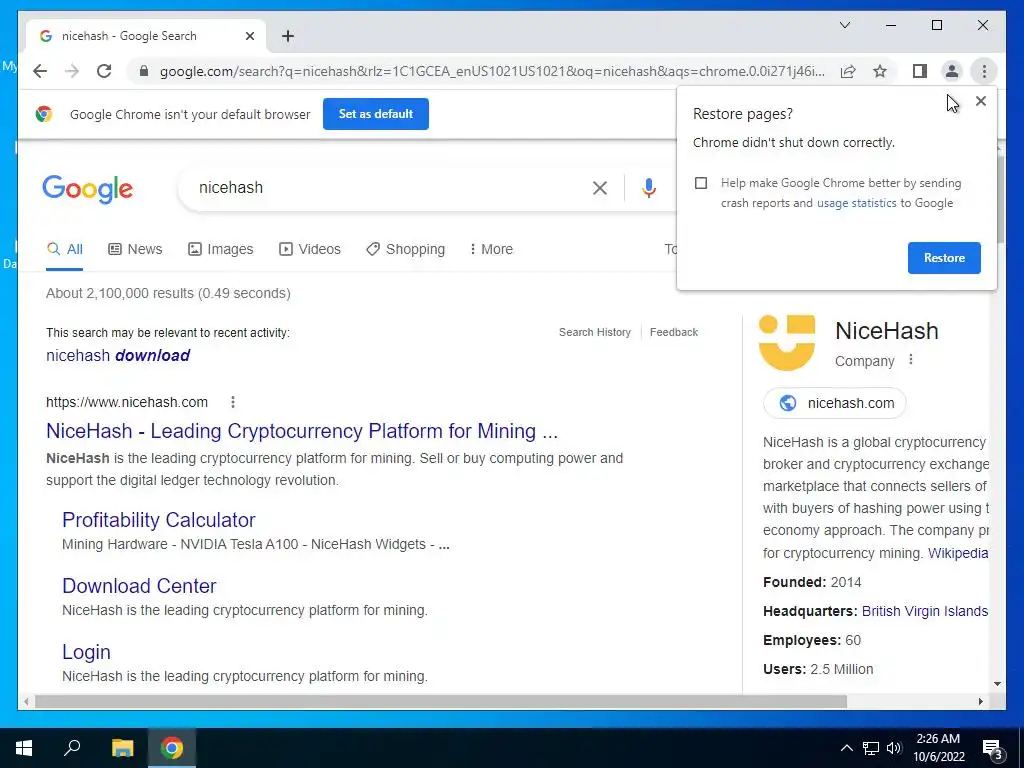Open Profitability Calculator sitelink

(159, 520)
